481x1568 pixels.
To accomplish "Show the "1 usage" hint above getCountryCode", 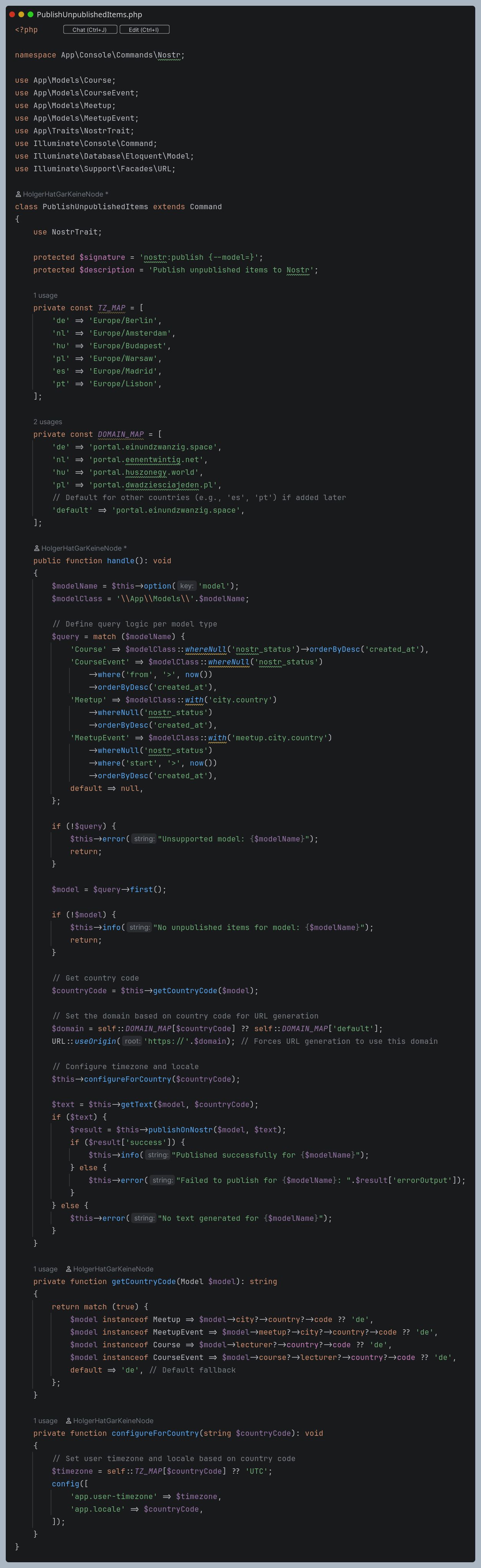I will click(45, 1269).
